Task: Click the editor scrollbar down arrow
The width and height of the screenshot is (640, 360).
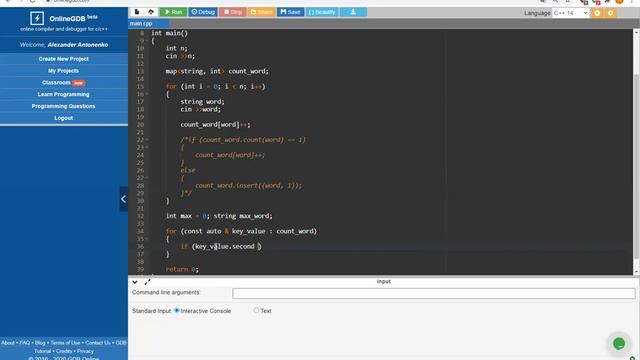Action: pos(636,271)
